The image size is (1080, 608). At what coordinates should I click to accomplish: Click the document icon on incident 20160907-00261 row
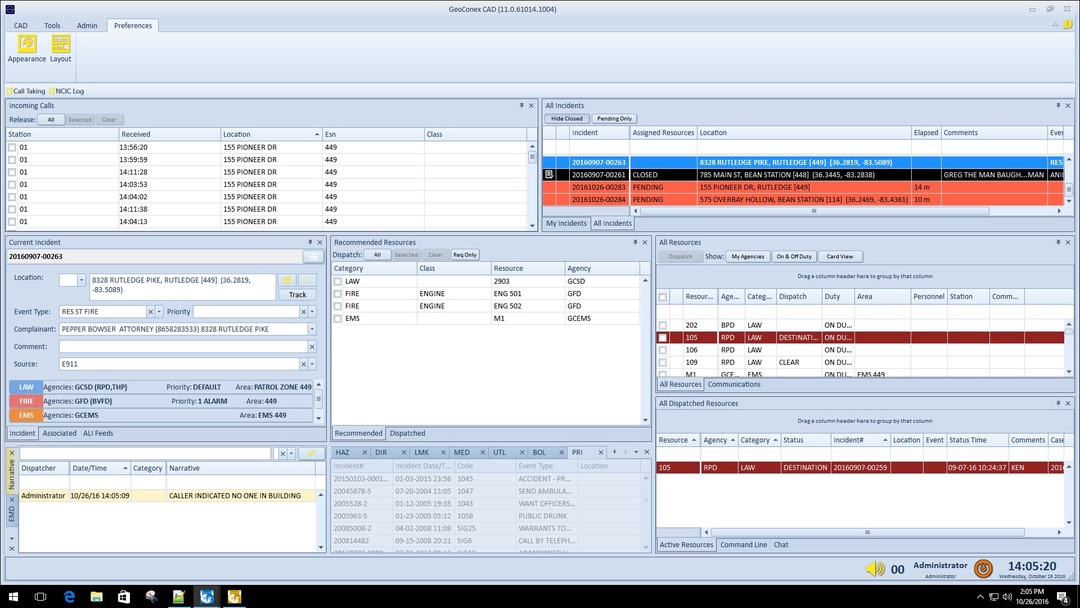(x=549, y=175)
